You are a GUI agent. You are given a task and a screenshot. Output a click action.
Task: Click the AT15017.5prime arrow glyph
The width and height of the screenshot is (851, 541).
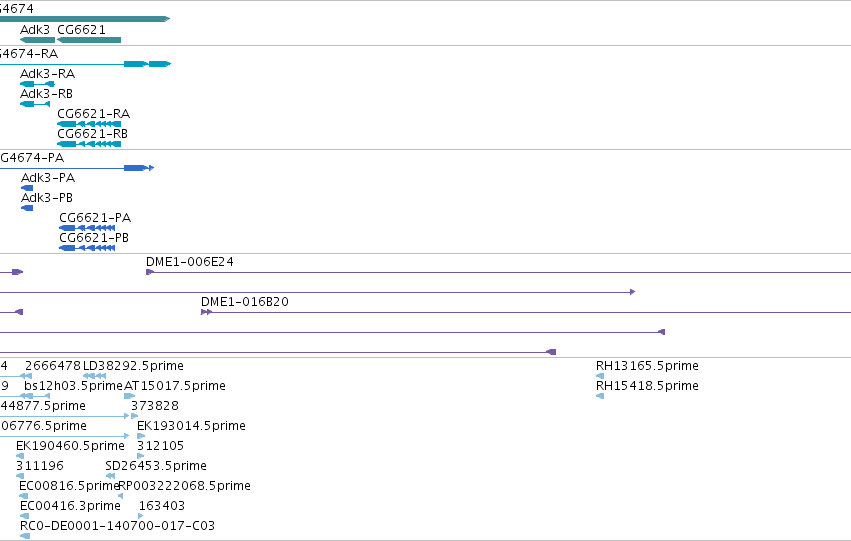[x=129, y=396]
